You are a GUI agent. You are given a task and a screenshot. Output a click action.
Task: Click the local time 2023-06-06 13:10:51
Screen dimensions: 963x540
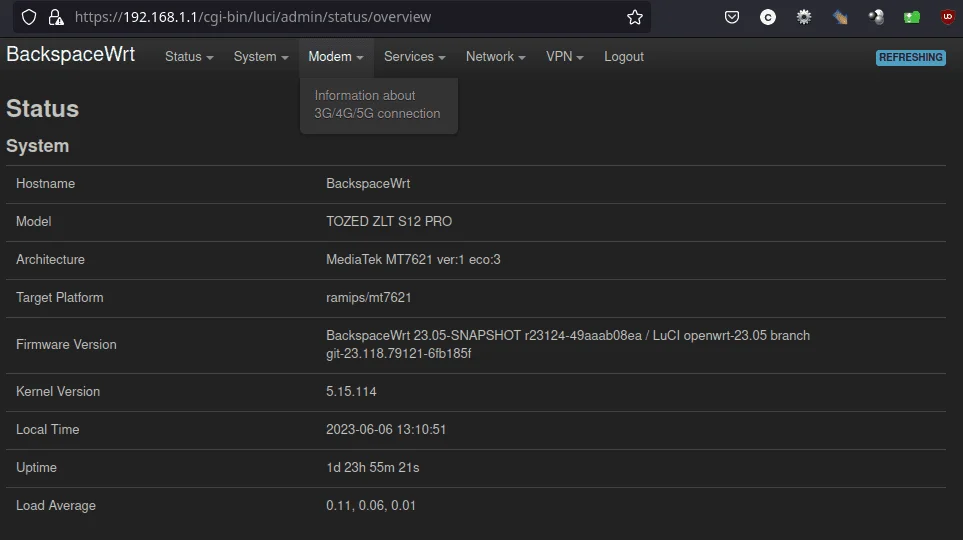pos(386,430)
